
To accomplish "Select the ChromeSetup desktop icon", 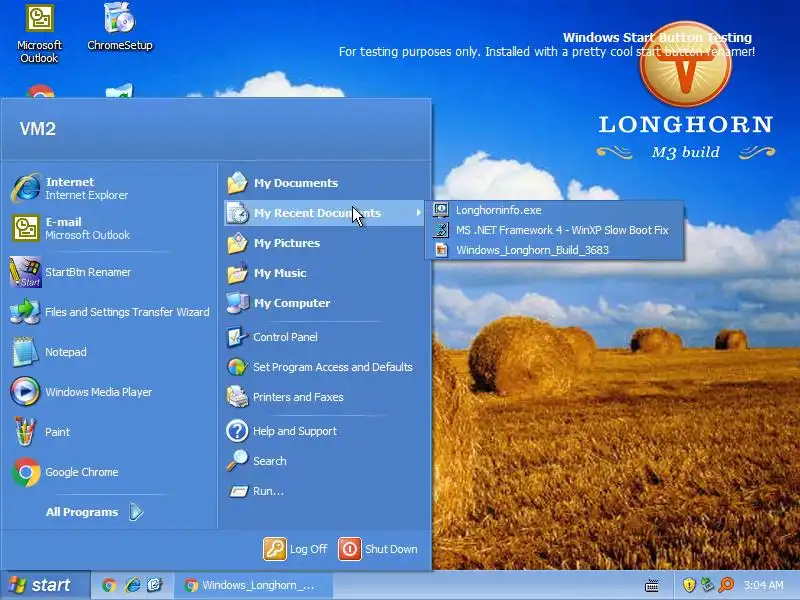I will [120, 28].
